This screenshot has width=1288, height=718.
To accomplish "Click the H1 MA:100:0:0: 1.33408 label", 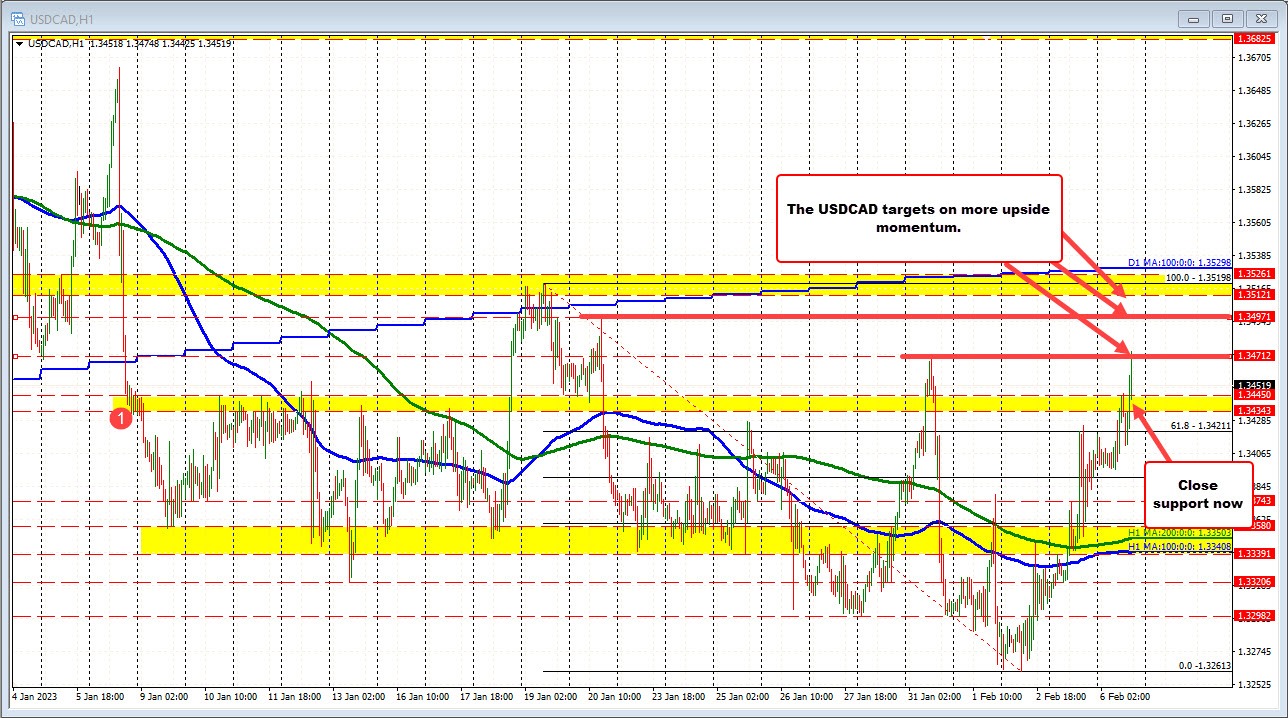I will [1180, 547].
